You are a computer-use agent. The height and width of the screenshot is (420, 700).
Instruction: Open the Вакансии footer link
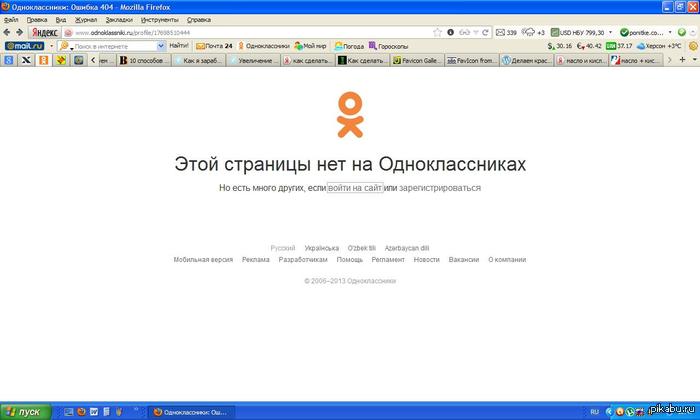pos(464,260)
